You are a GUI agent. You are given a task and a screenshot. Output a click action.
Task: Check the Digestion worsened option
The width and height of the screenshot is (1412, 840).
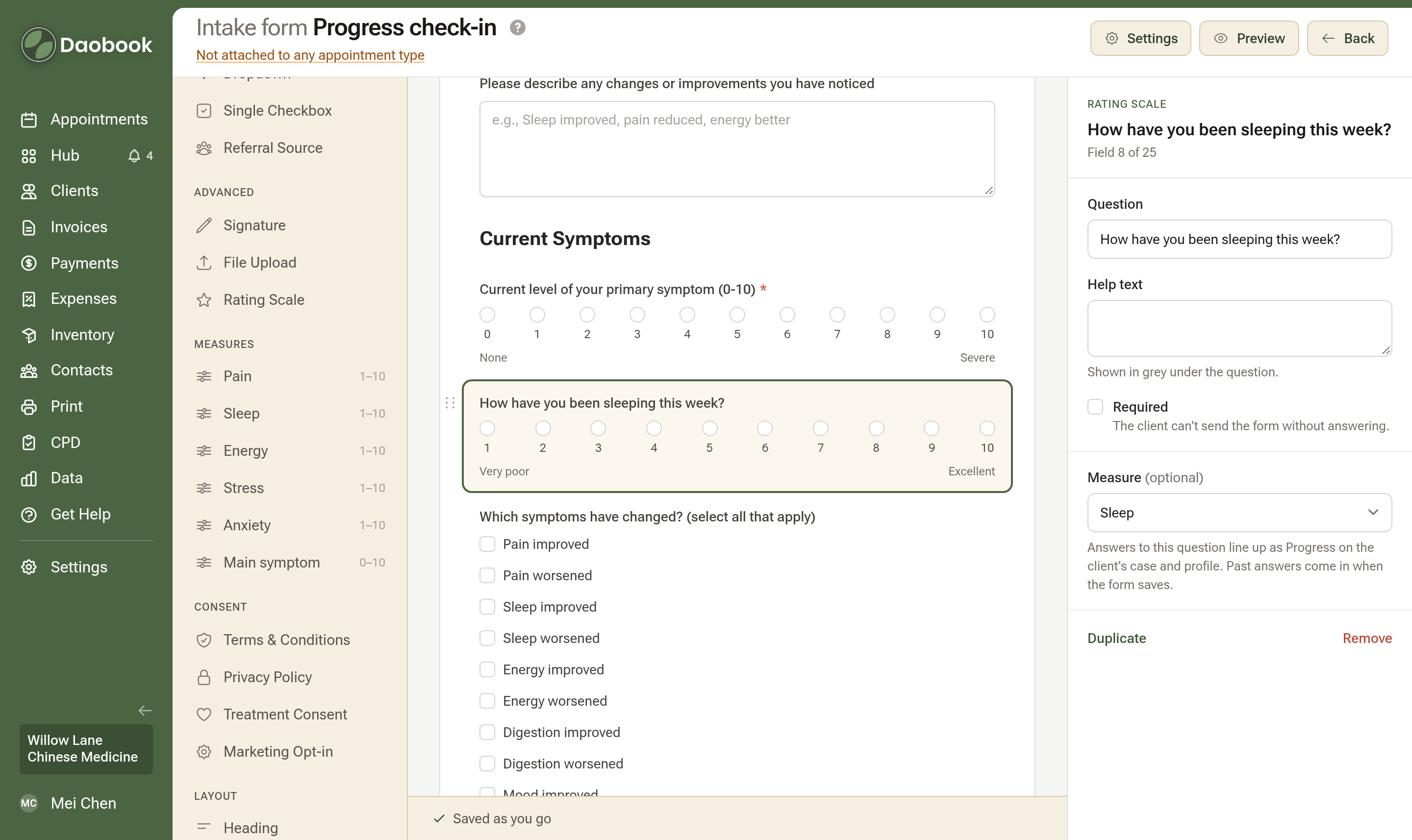pyautogui.click(x=487, y=764)
